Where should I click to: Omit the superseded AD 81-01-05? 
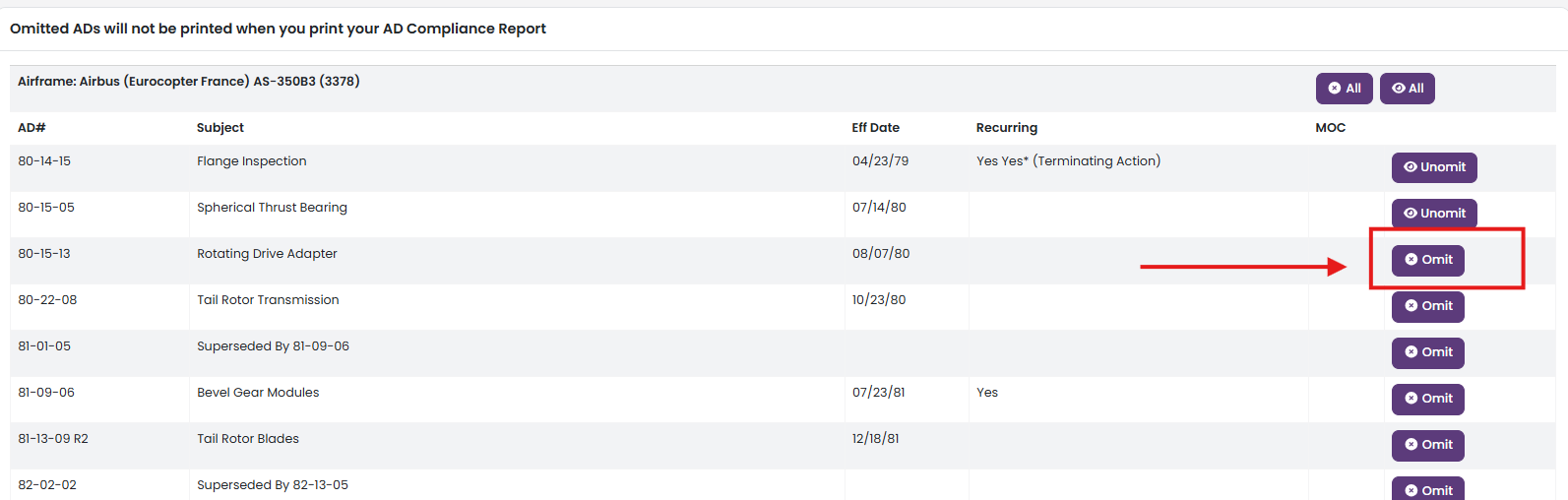pyautogui.click(x=1428, y=352)
